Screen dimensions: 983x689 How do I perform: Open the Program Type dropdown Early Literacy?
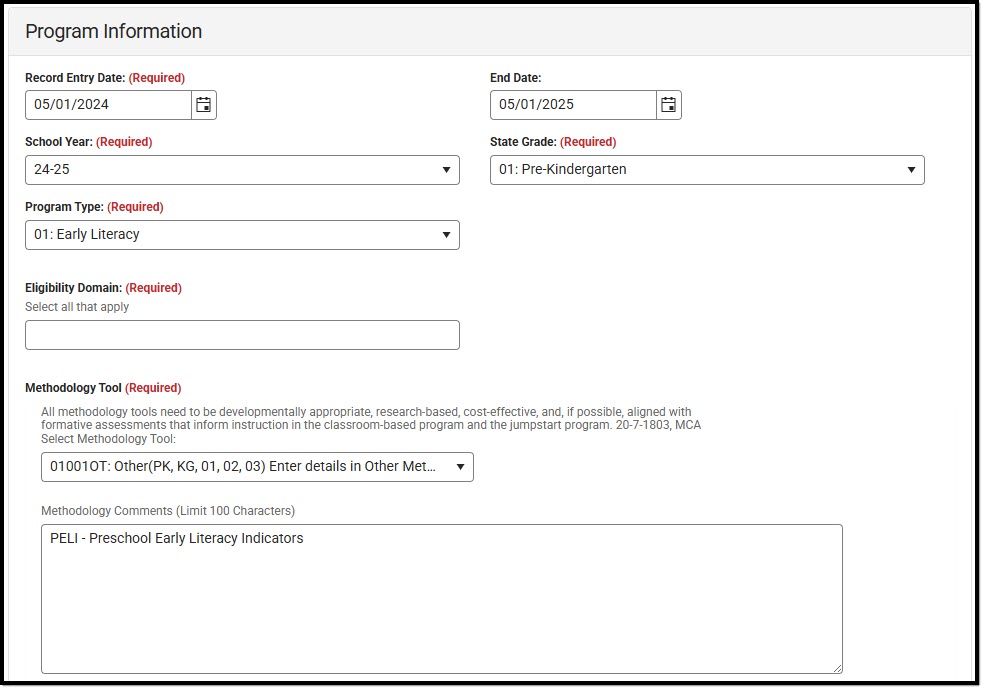(243, 235)
